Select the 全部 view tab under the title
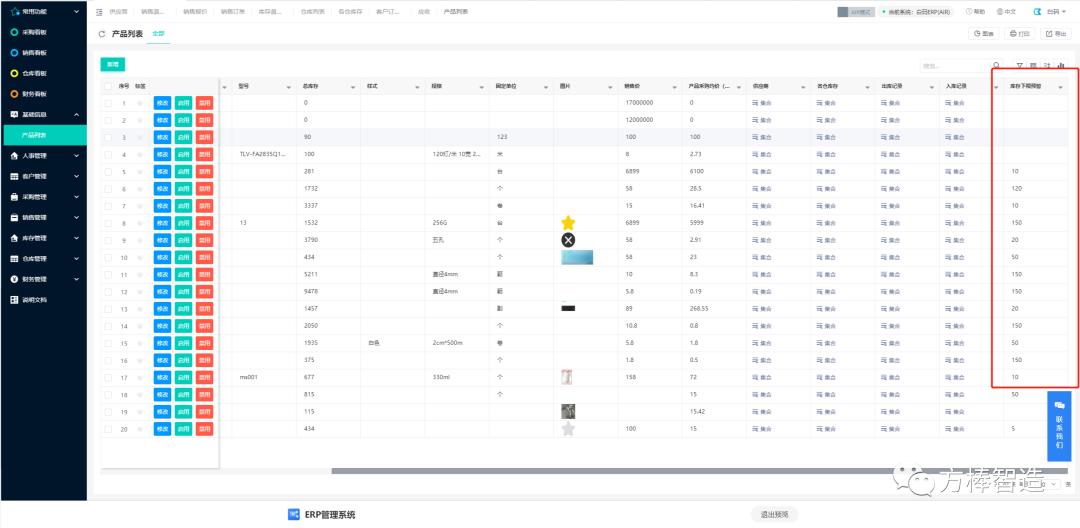The width and height of the screenshot is (1080, 528). pyautogui.click(x=158, y=34)
